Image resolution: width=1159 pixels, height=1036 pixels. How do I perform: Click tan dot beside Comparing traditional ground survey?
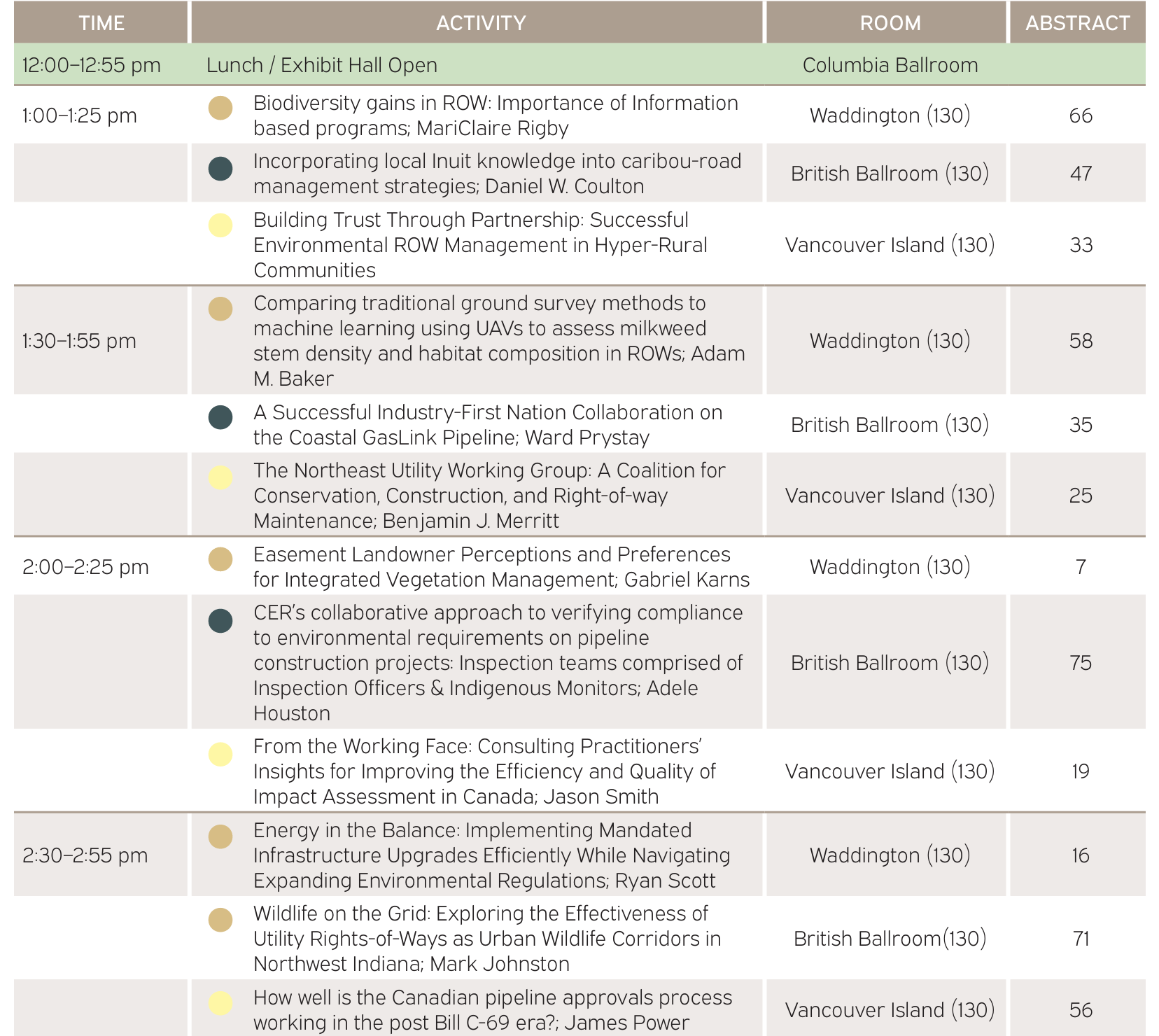point(220,309)
